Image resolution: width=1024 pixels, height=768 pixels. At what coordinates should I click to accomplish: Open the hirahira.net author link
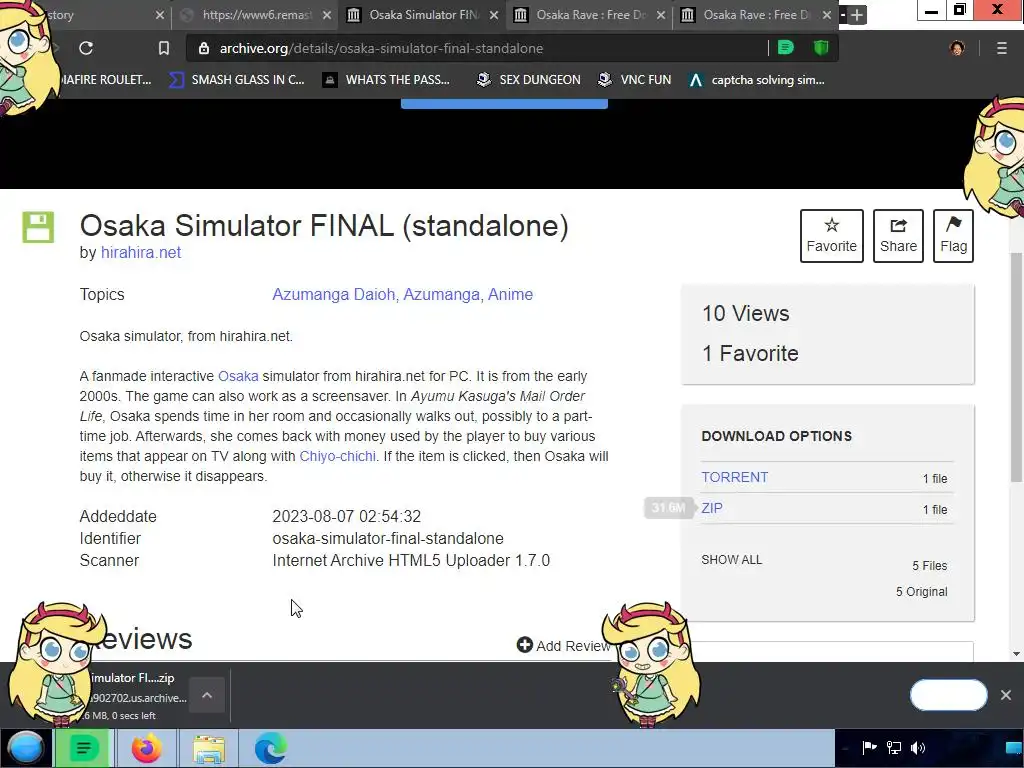pos(140,253)
